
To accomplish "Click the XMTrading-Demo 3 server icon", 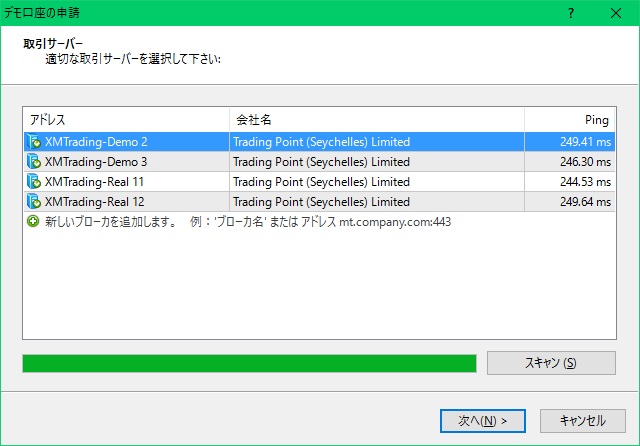I will (x=33, y=162).
